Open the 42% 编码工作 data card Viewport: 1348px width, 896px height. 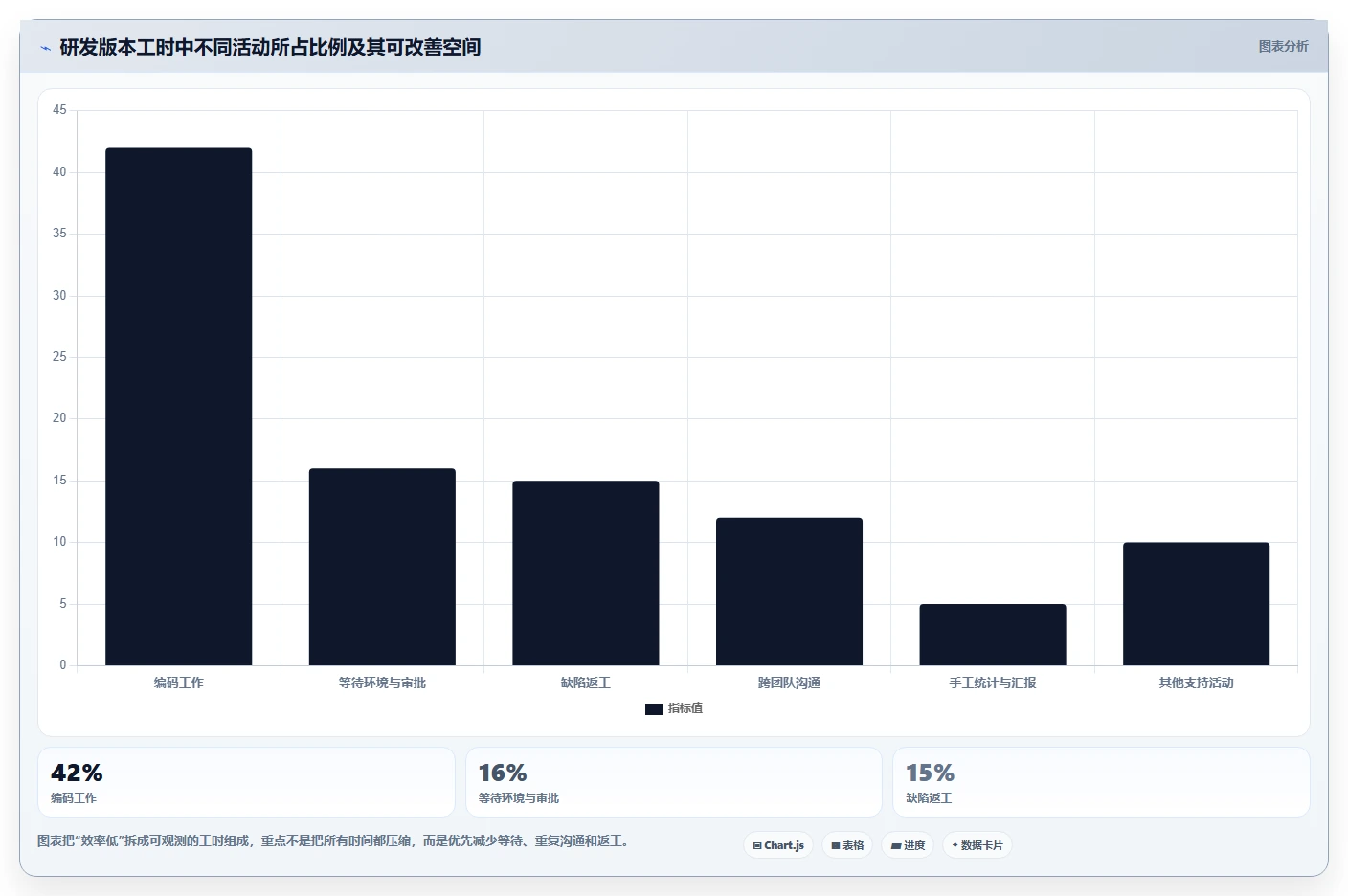click(x=246, y=782)
